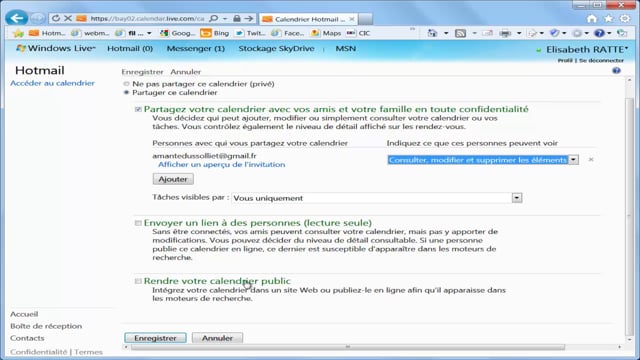Viewport: 640px width, 360px height.
Task: Open the Home page options dropdown arrow
Action: (446, 33)
